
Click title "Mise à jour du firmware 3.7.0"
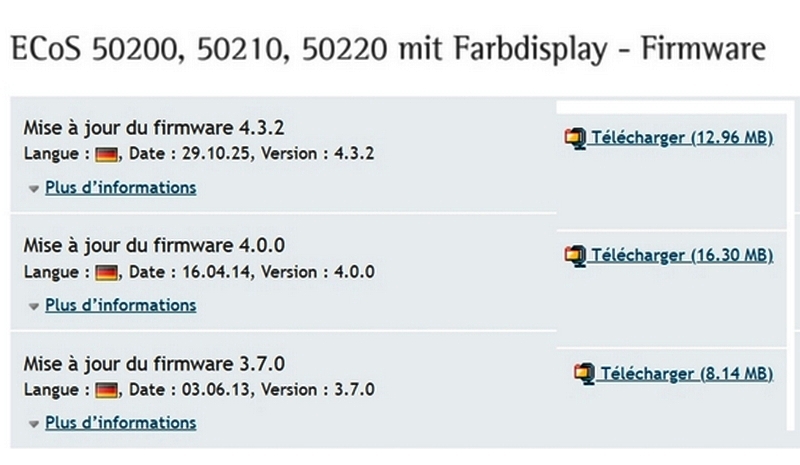click(x=146, y=363)
